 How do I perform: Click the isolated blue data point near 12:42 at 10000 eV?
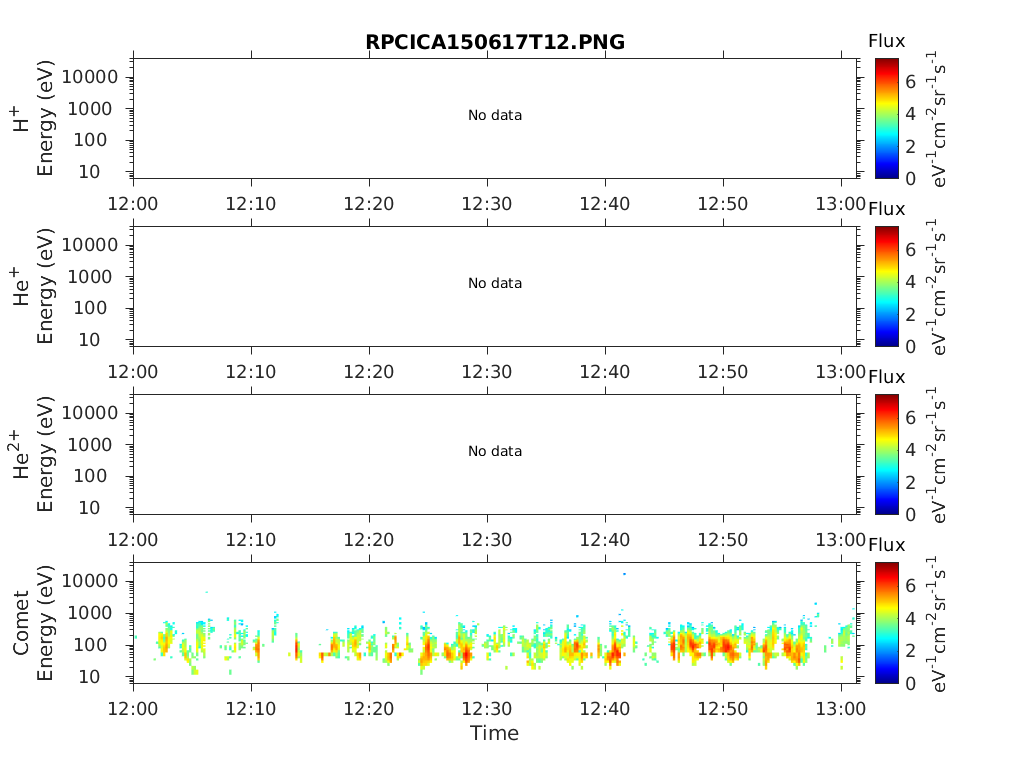tap(624, 574)
